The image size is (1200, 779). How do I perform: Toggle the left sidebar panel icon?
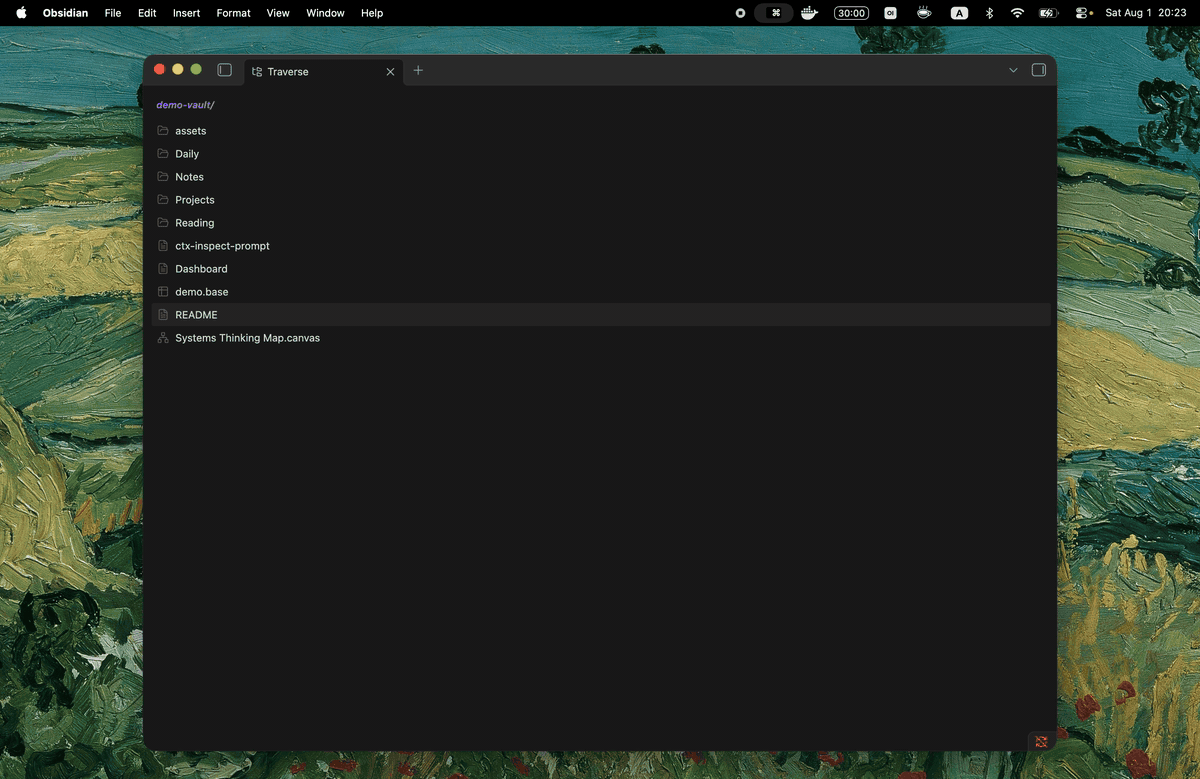coord(225,70)
